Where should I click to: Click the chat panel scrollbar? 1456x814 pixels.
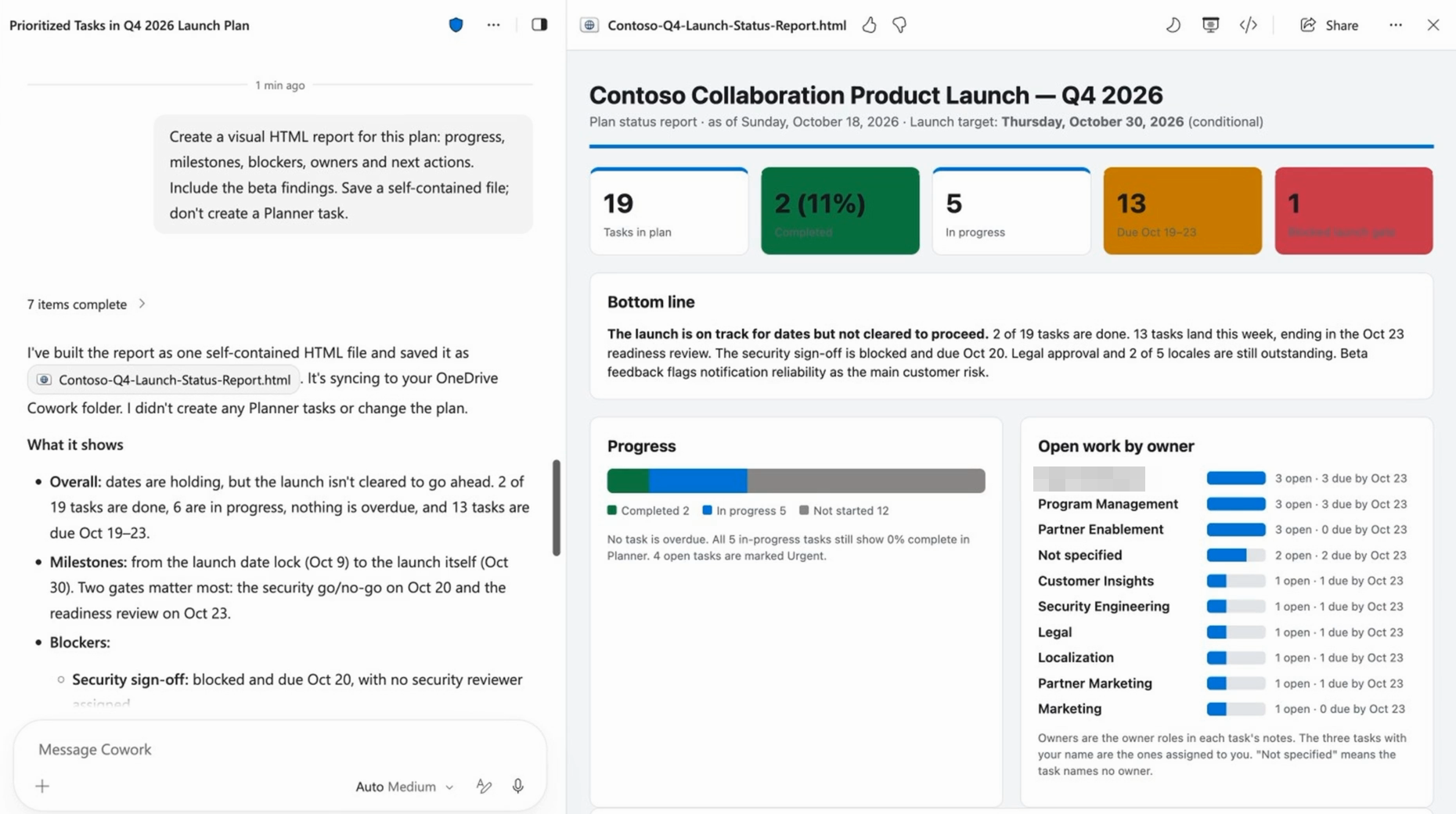557,507
